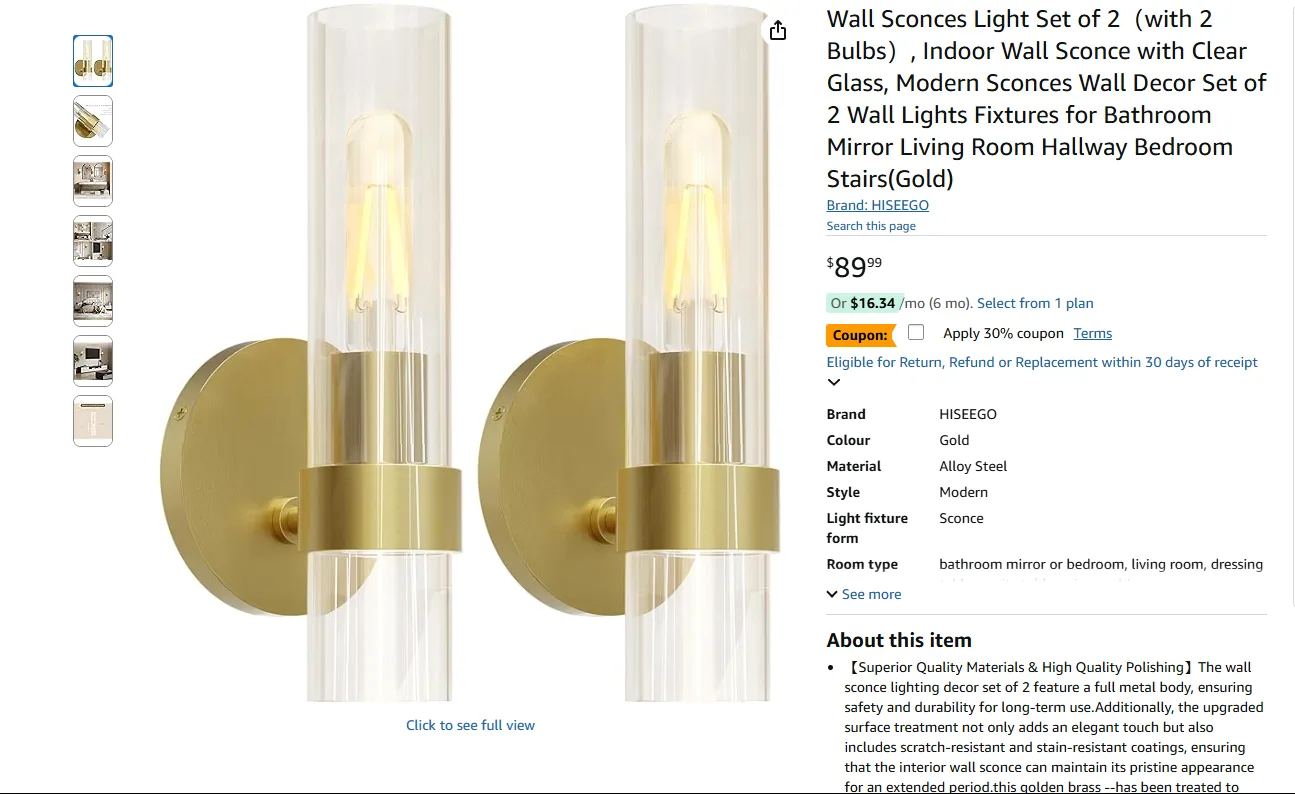
Task: Open Select from 1 plan financing option
Action: (1034, 303)
